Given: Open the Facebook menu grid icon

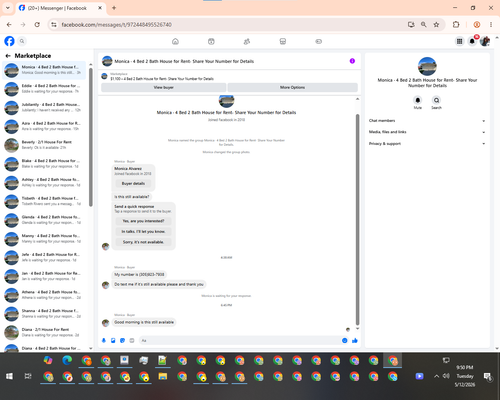Looking at the screenshot, I should pos(459,41).
